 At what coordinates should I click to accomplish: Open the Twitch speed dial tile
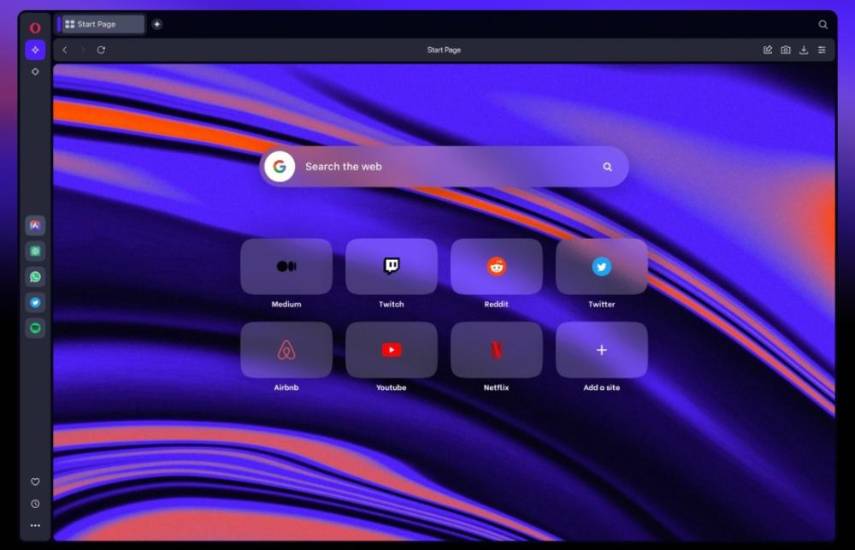pyautogui.click(x=391, y=266)
